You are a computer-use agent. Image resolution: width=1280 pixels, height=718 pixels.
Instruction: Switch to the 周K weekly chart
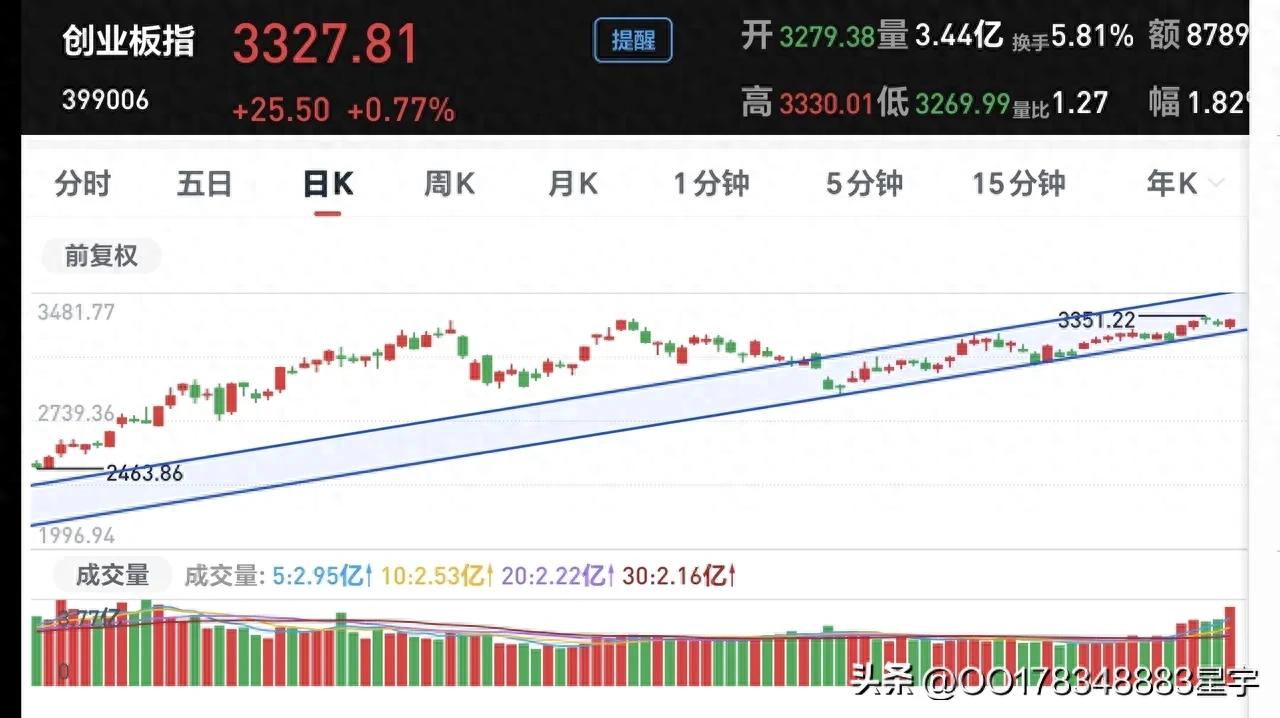pos(448,184)
